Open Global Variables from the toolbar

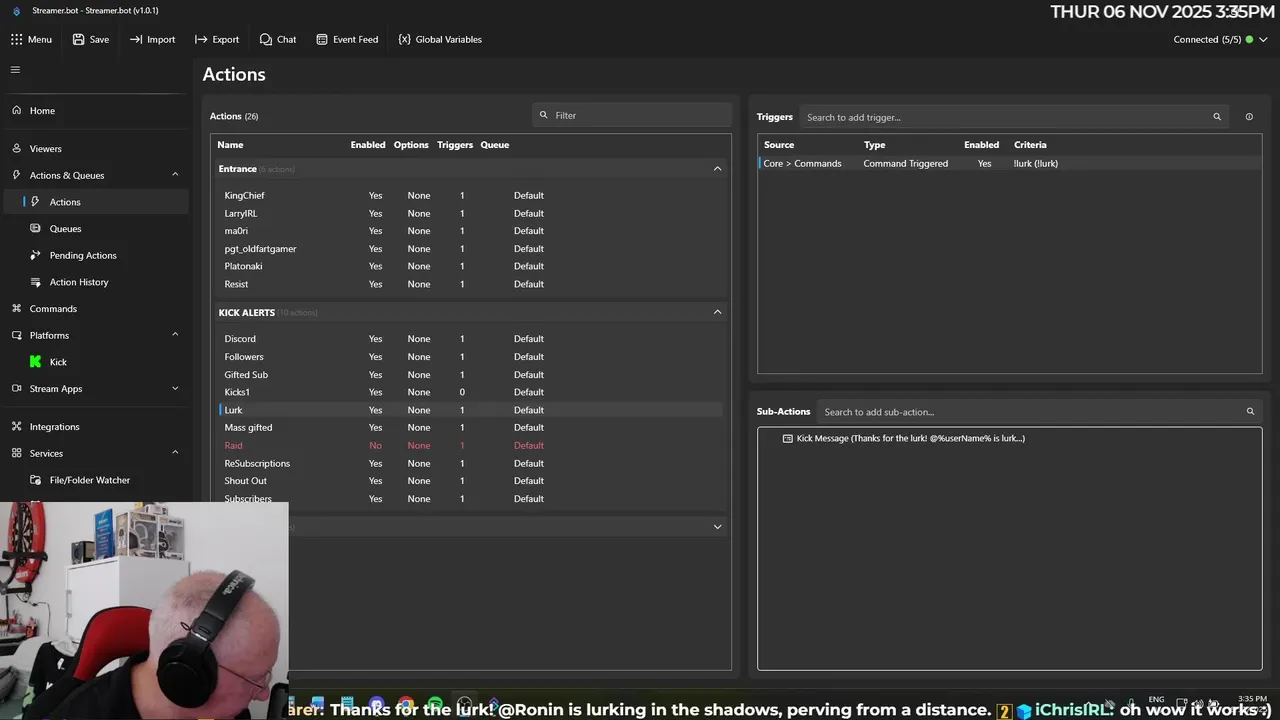pyautogui.click(x=439, y=39)
